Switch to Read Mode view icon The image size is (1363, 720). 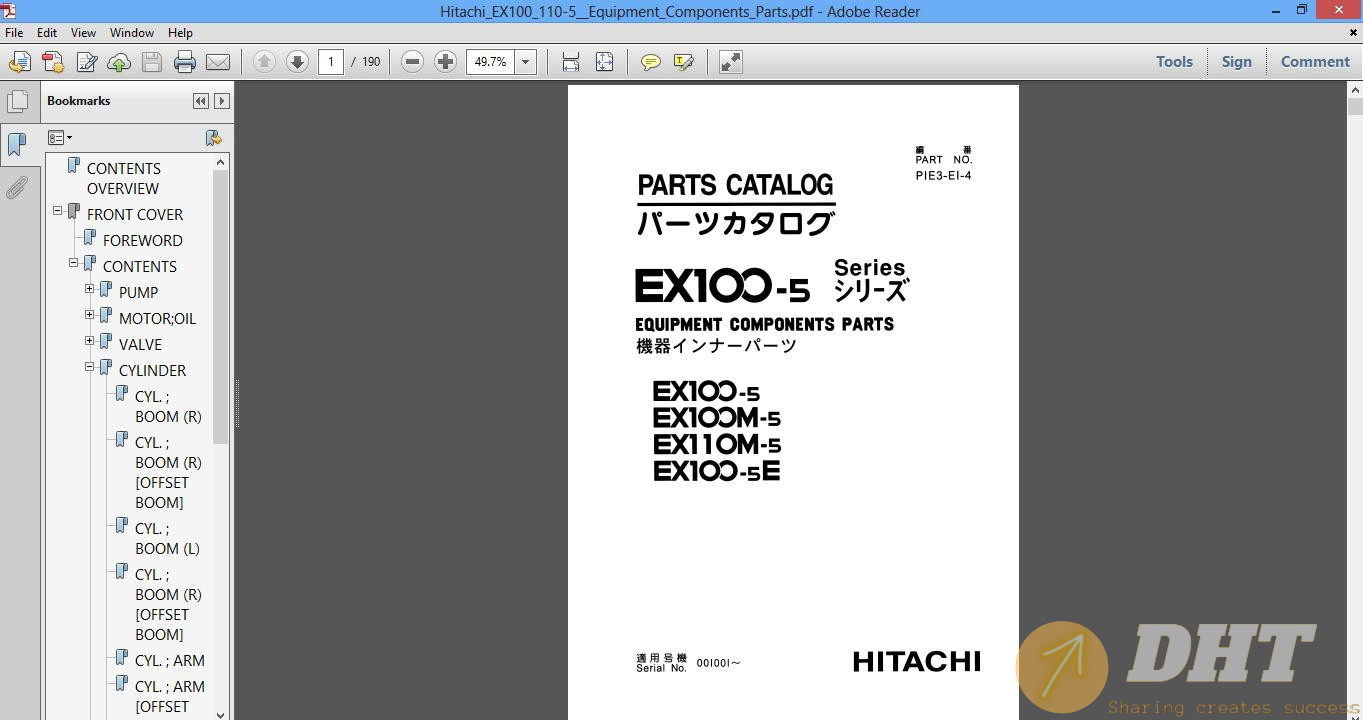coord(731,62)
